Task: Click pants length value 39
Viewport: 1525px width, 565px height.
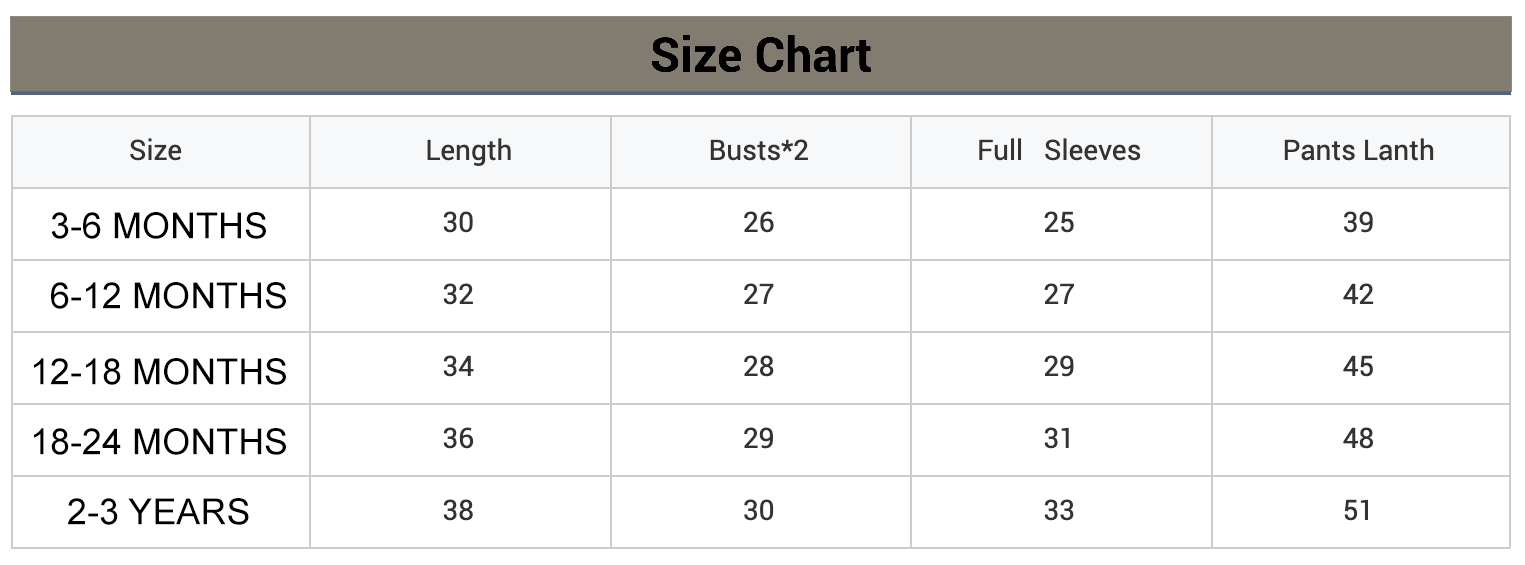Action: point(1358,222)
